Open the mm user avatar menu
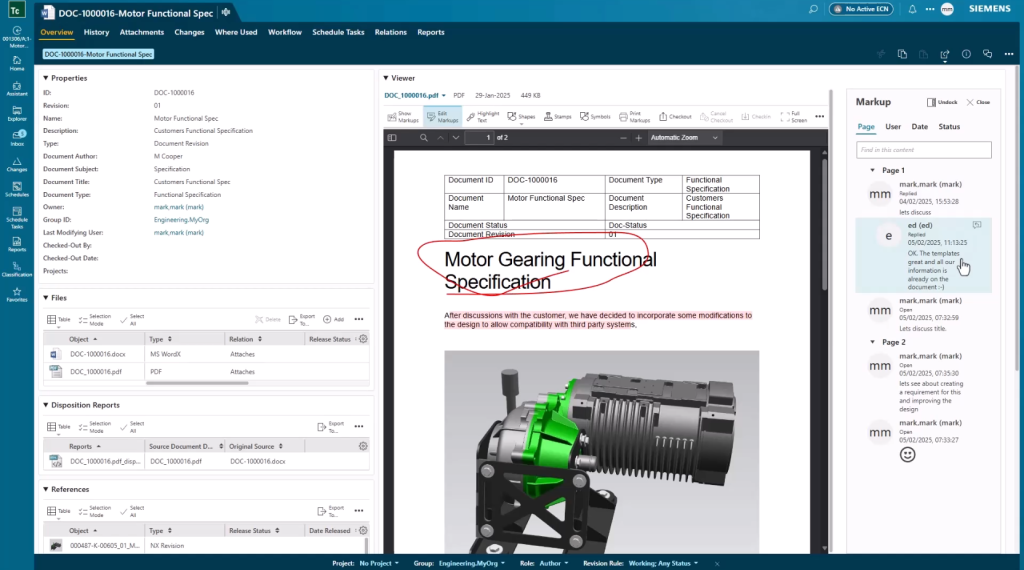Viewport: 1024px width, 570px height. tap(947, 9)
